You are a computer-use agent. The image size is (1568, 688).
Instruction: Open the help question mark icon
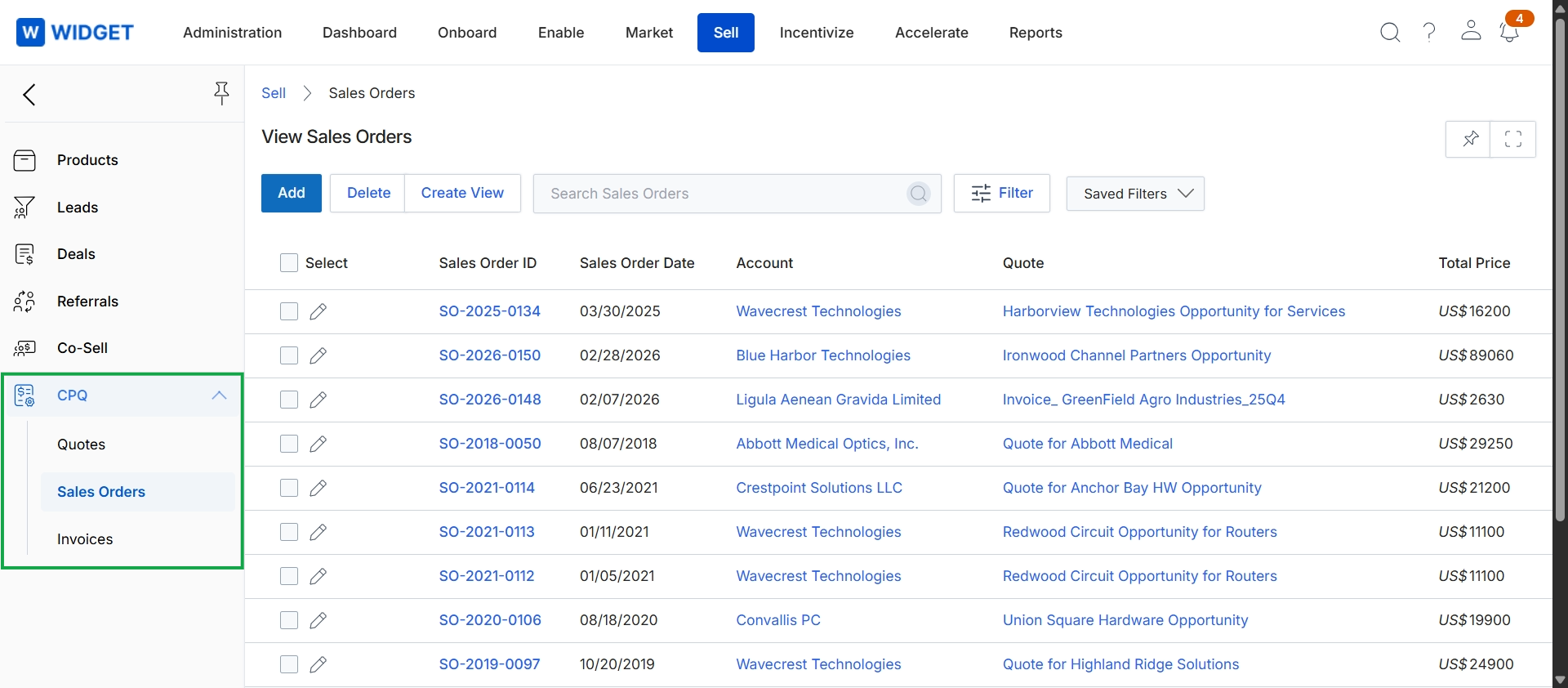click(1429, 33)
